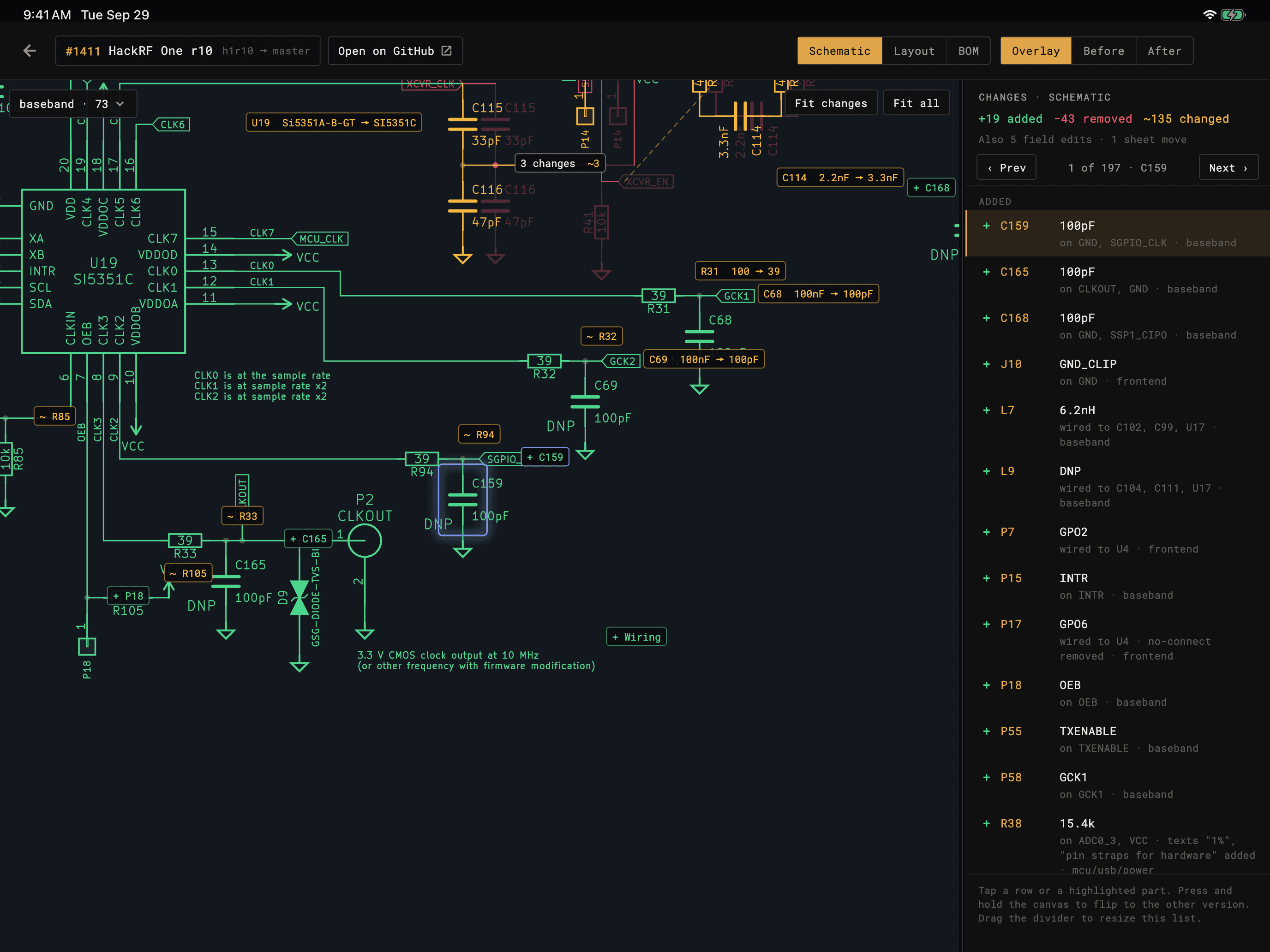The height and width of the screenshot is (952, 1270).
Task: Go to the previous change with Prev
Action: [x=1006, y=167]
